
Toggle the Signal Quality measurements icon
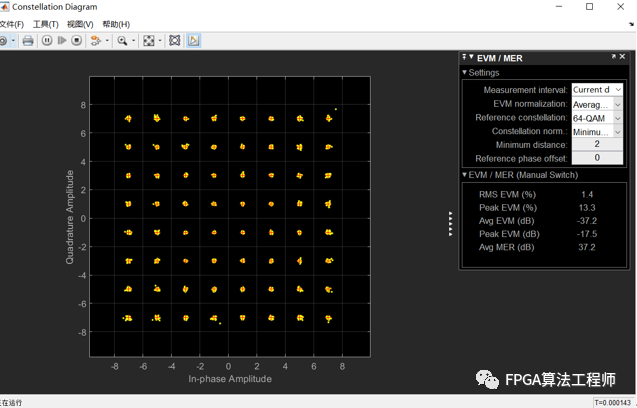pos(193,41)
